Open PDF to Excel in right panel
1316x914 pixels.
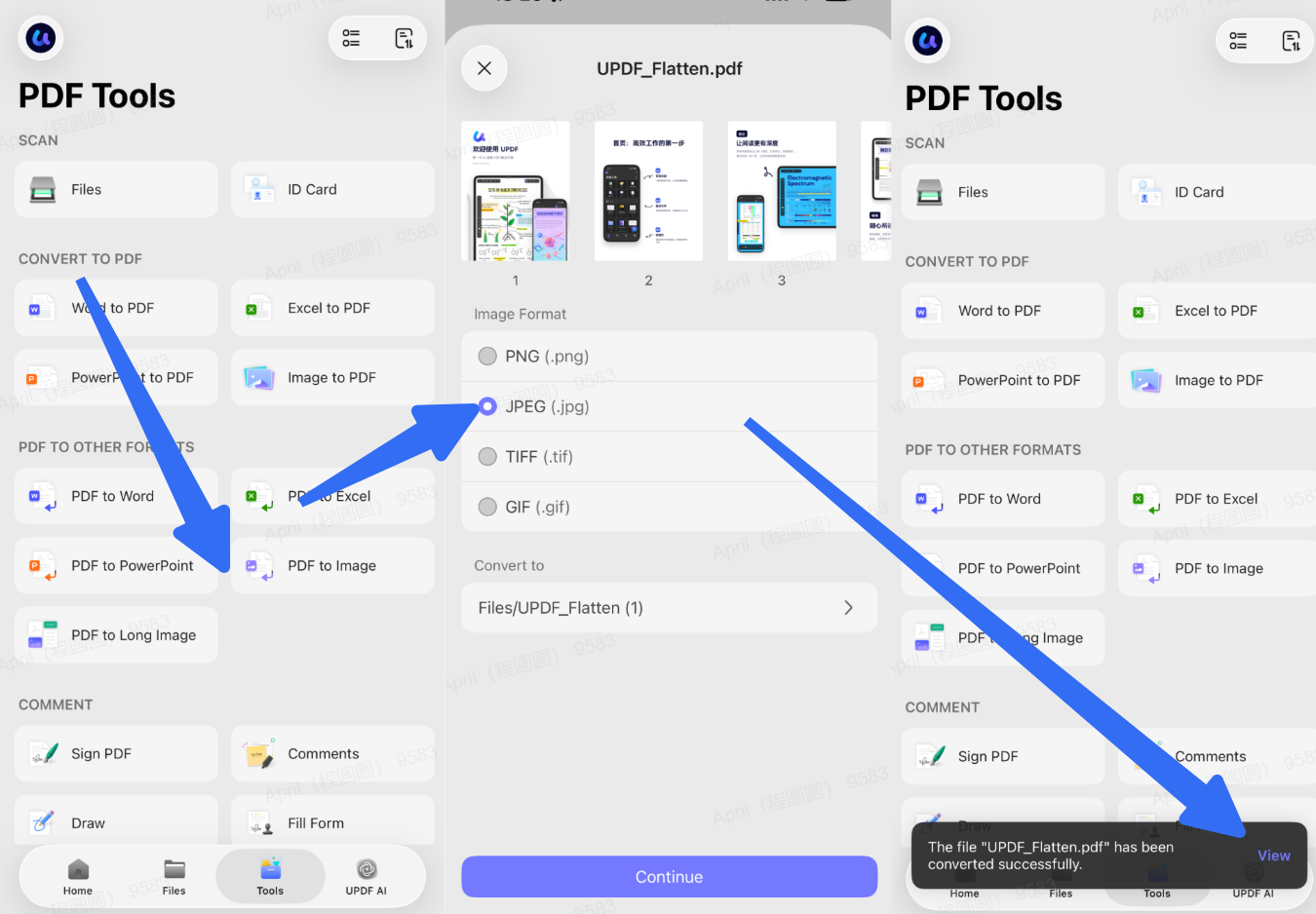tap(1217, 499)
